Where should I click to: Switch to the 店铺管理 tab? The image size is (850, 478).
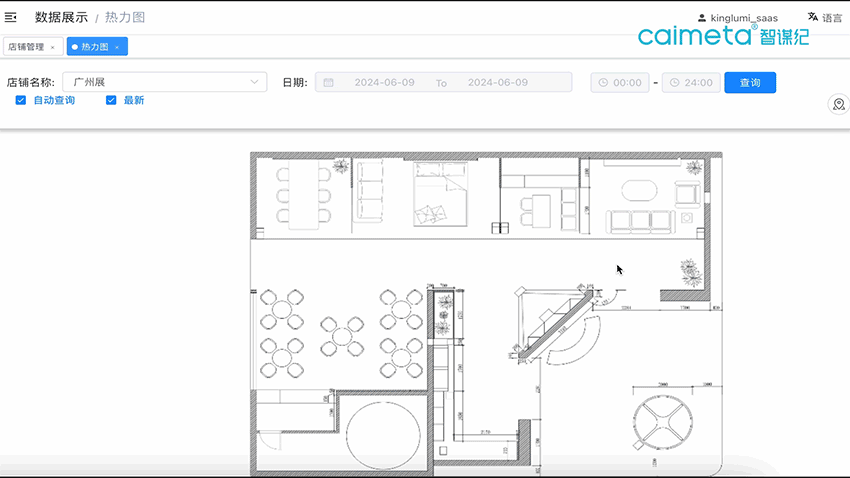[x=26, y=47]
